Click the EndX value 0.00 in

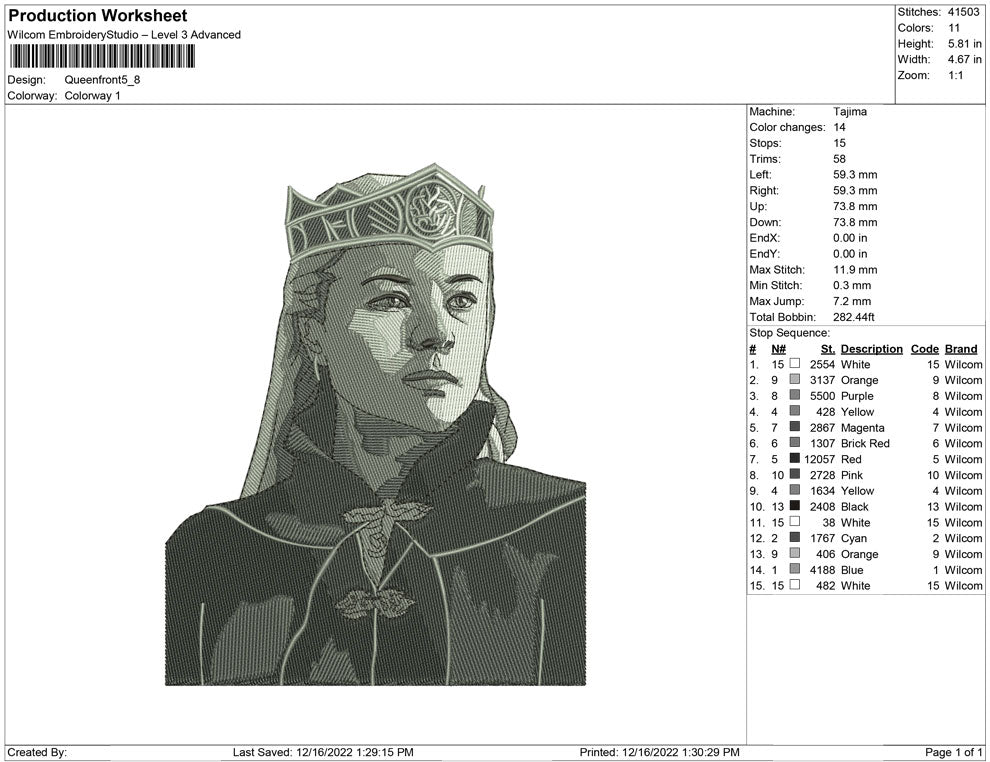click(850, 238)
